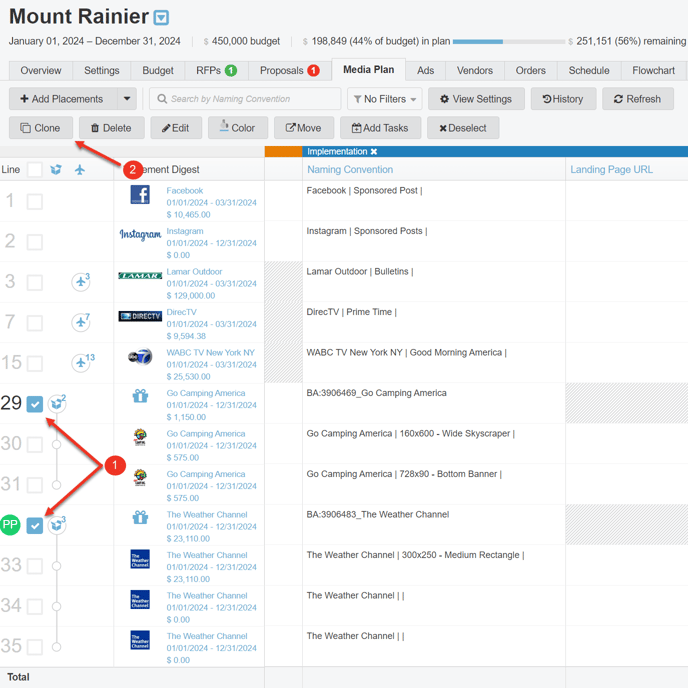This screenshot has width=688, height=688.
Task: Check the box for line 35
Action: tap(35, 647)
